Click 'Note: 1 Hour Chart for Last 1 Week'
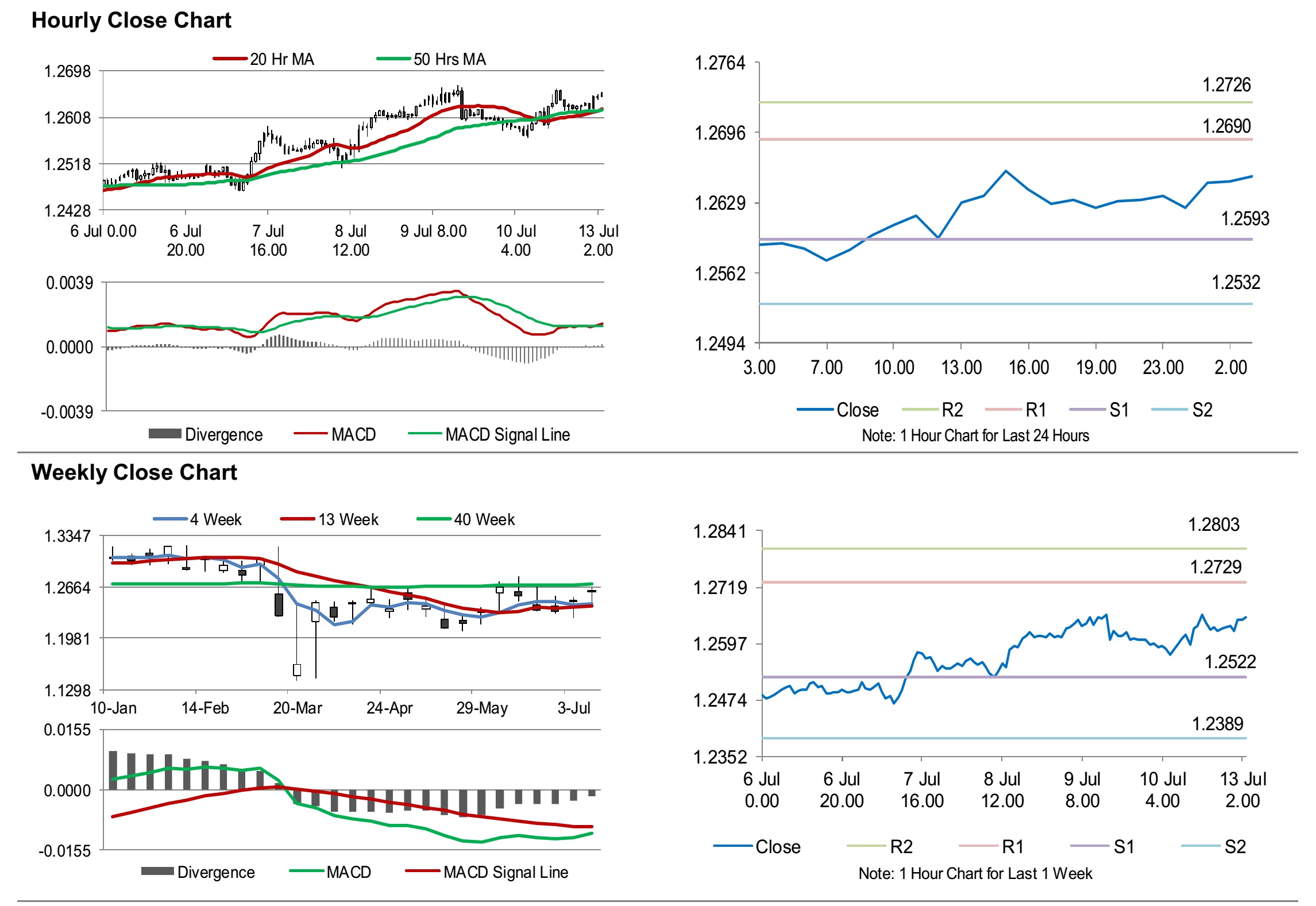The image size is (1316, 906). coord(975,873)
